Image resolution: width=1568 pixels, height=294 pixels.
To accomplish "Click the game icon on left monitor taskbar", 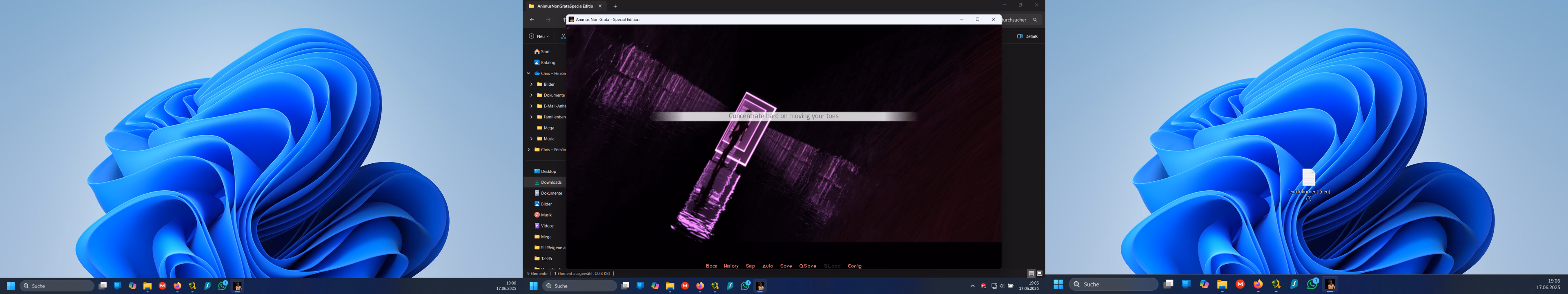I will pos(237,286).
